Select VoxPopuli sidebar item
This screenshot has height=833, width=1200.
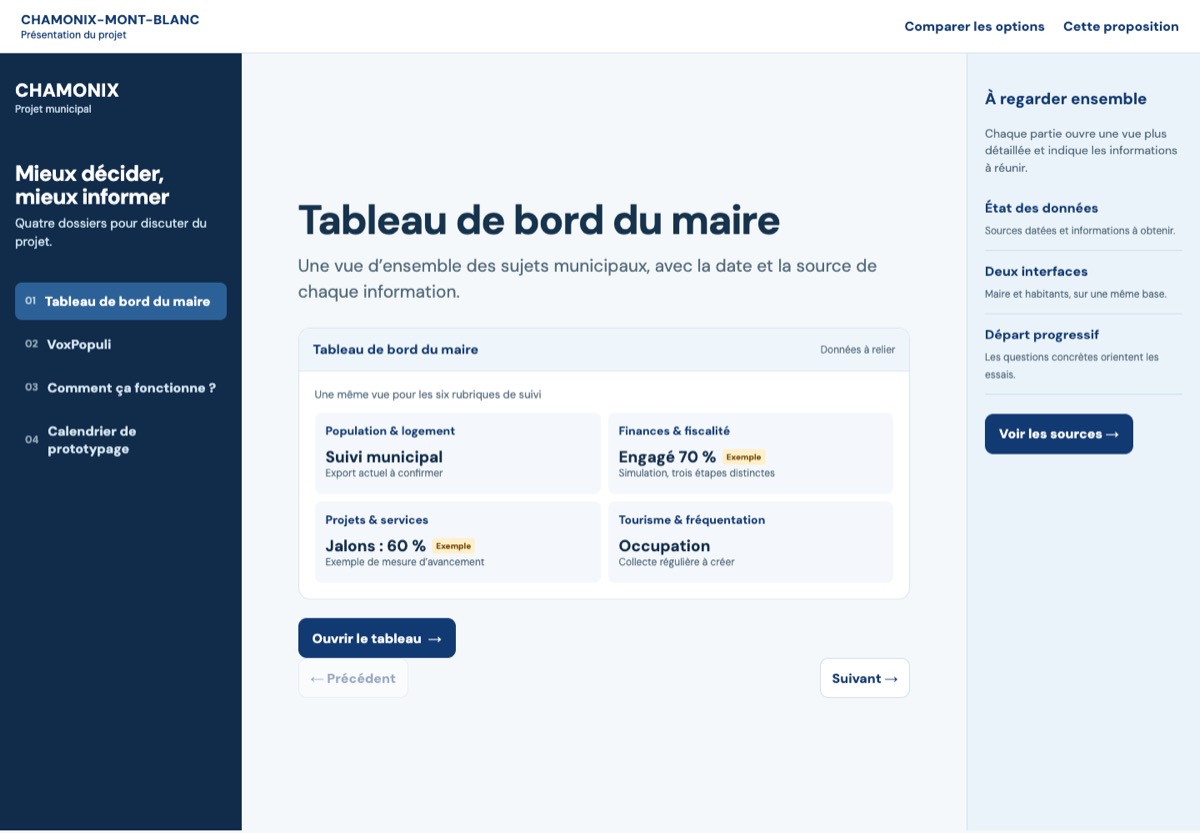[x=121, y=344]
